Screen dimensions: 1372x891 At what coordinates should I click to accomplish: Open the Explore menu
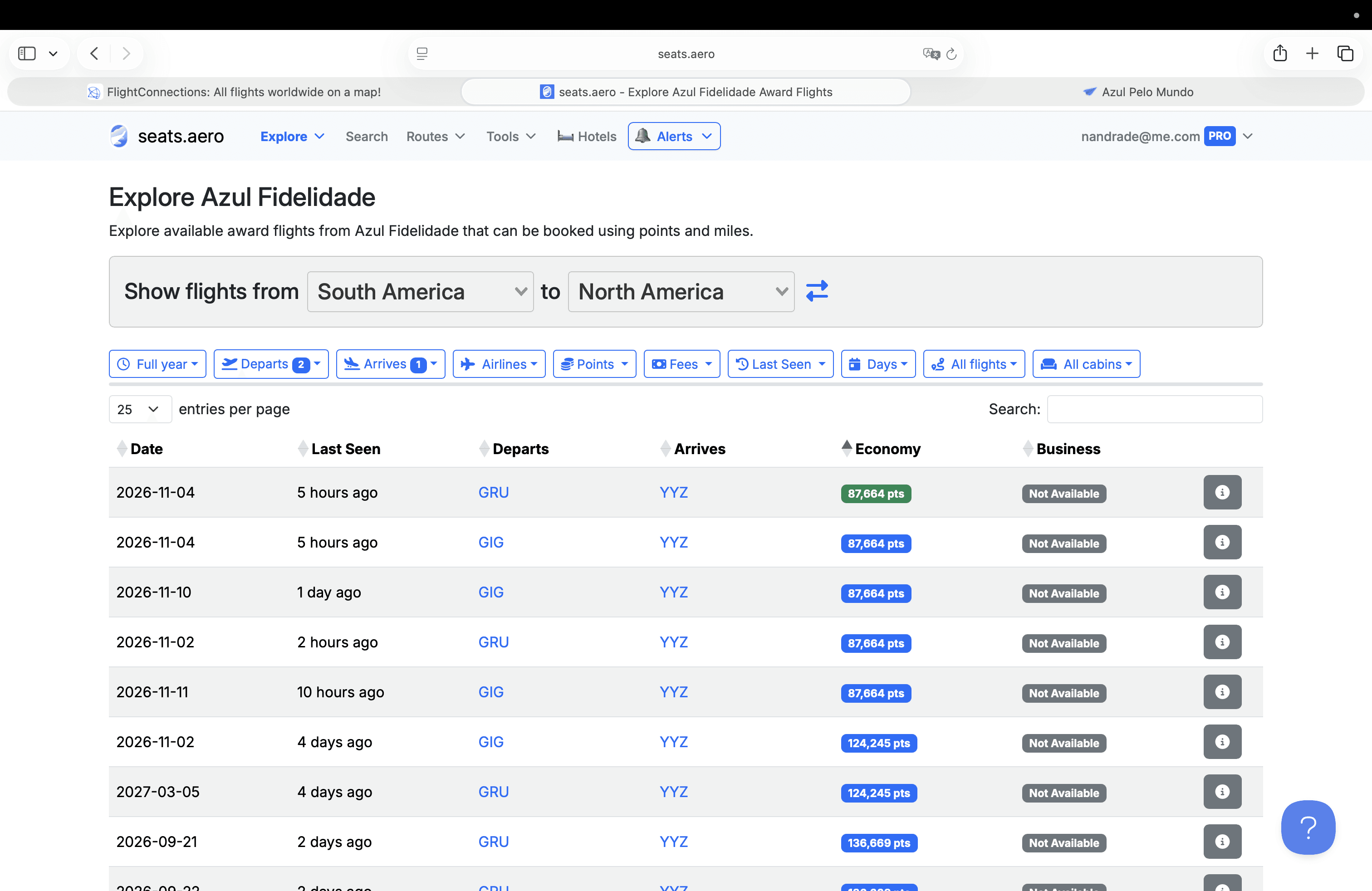pyautogui.click(x=292, y=137)
